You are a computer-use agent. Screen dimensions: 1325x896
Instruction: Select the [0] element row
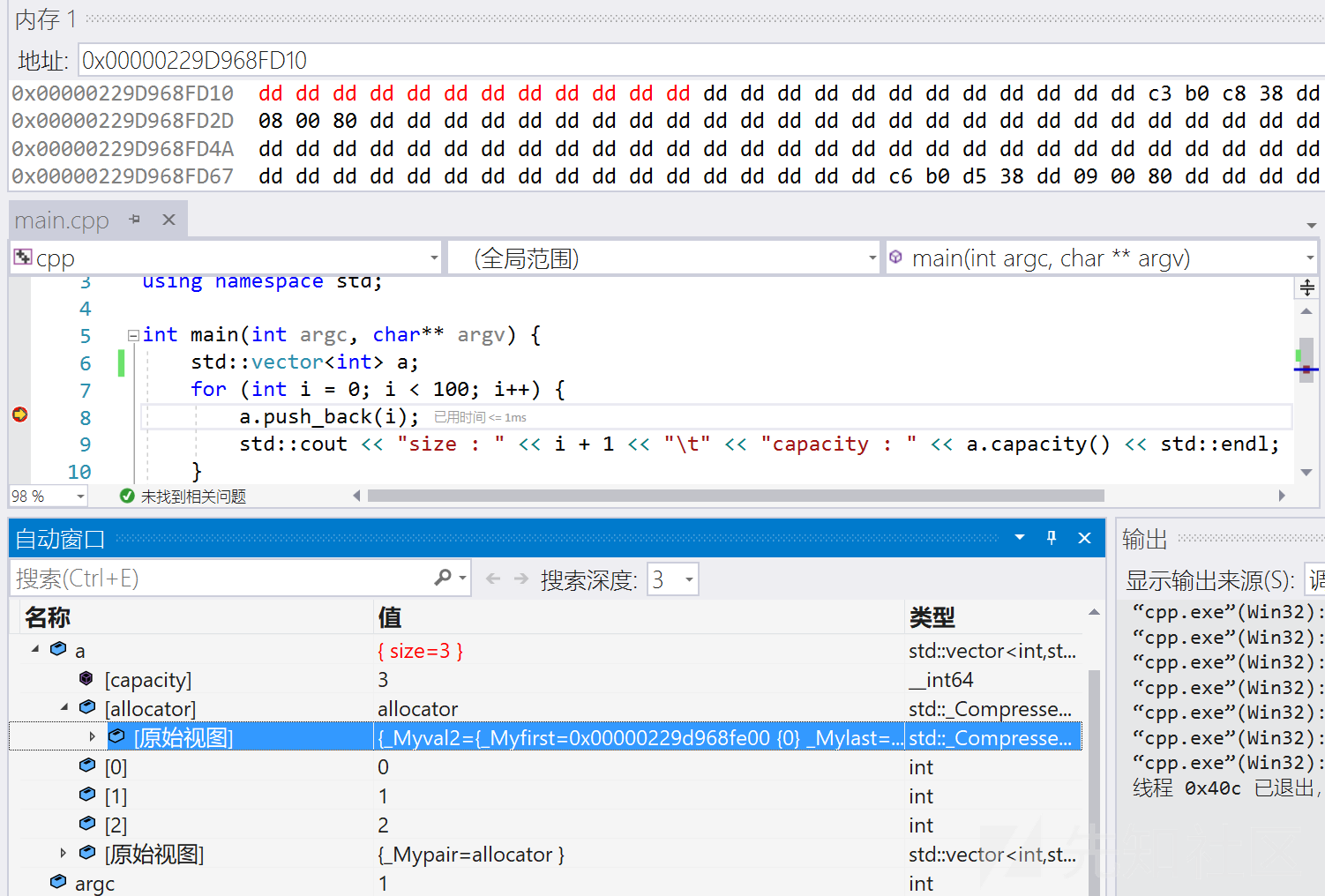pos(545,766)
